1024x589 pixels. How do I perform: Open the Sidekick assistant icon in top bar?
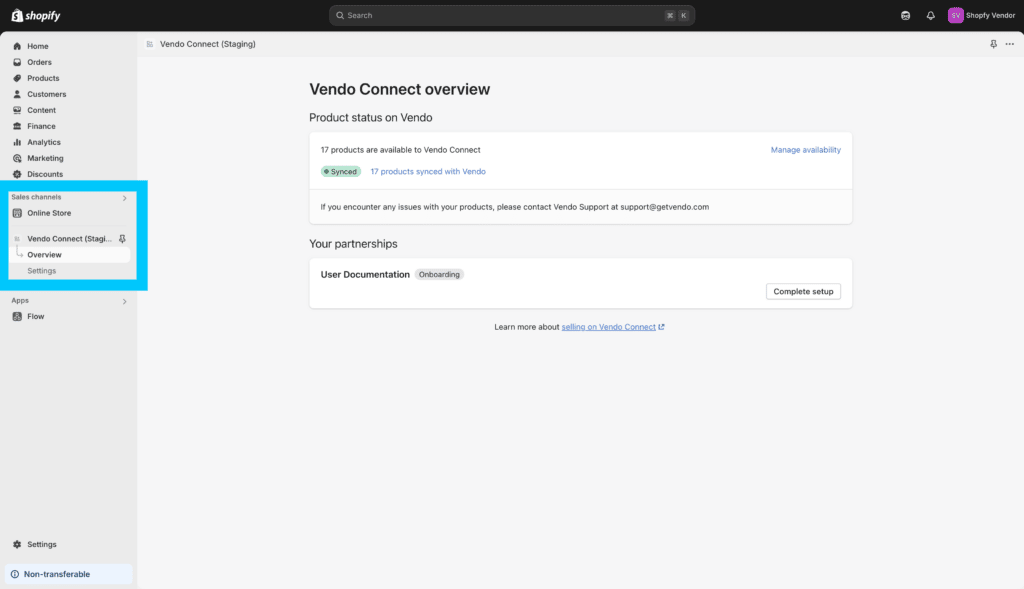[x=905, y=16]
